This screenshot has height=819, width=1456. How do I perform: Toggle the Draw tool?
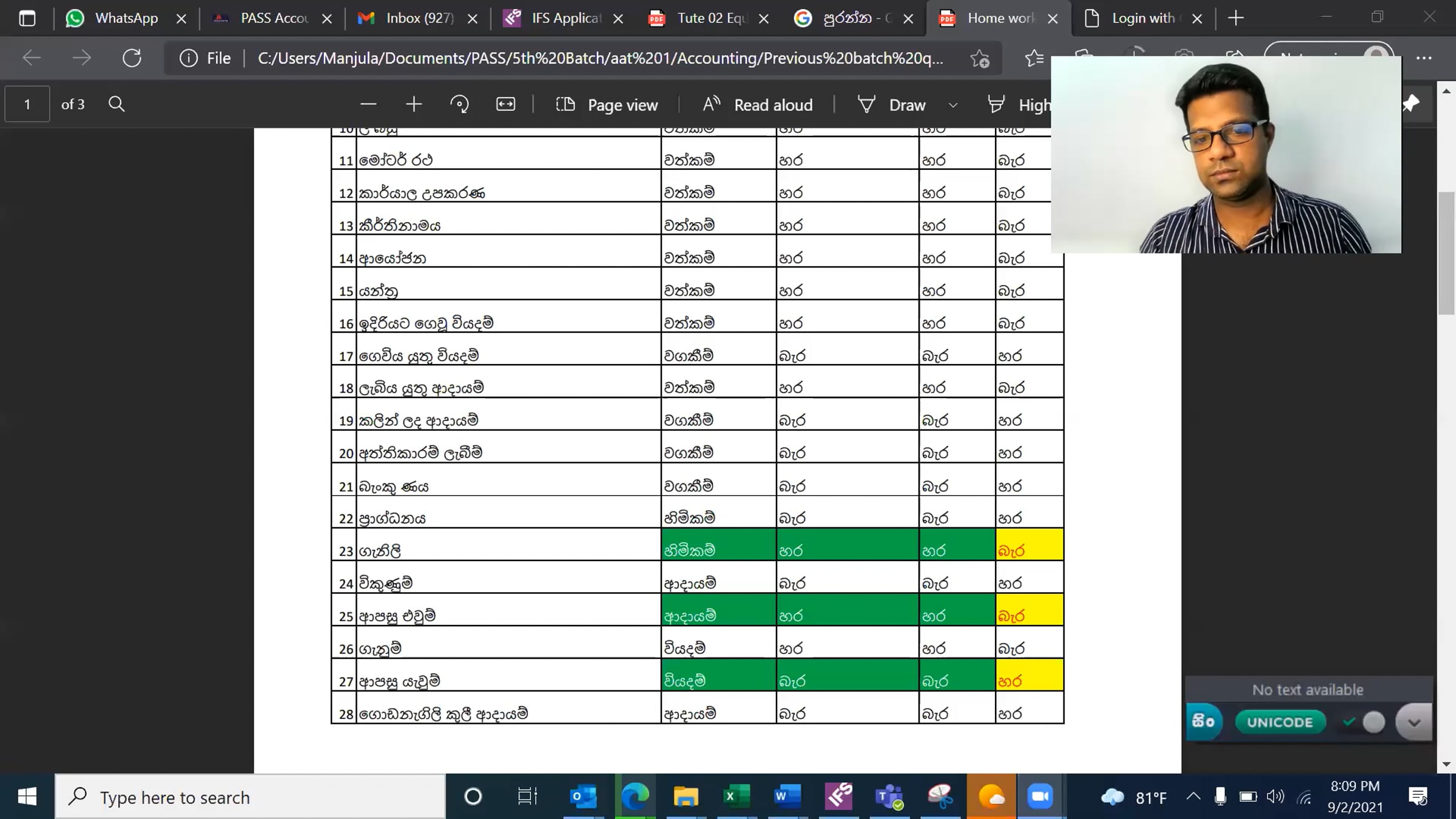pos(892,105)
